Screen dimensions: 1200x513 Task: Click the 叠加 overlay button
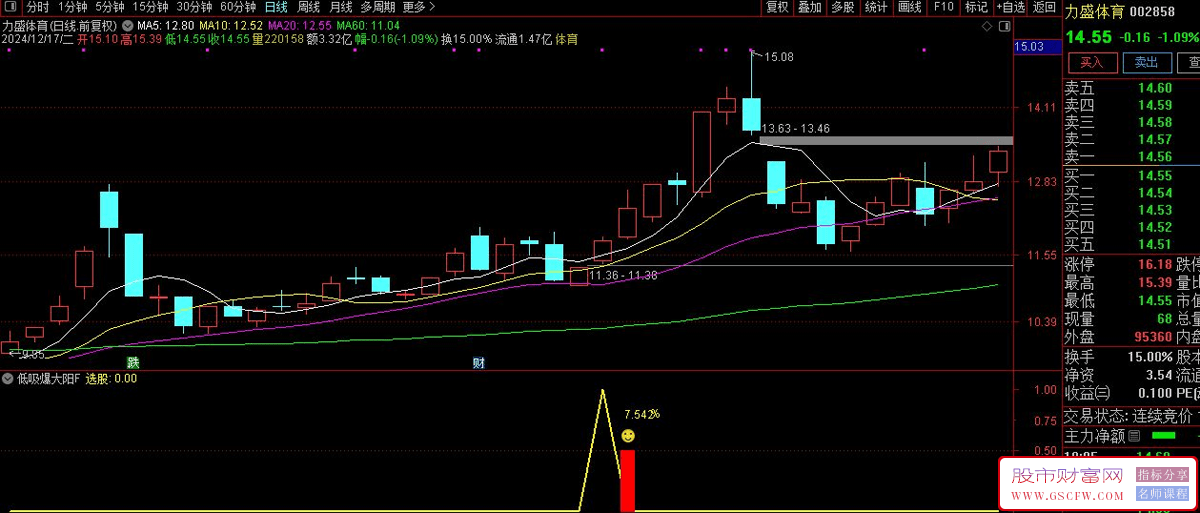[810, 7]
